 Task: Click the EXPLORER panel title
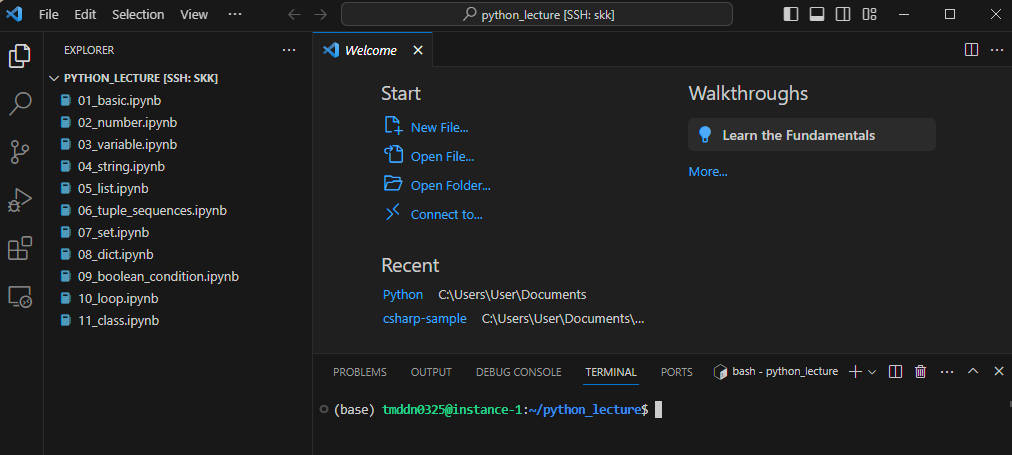pyautogui.click(x=89, y=50)
